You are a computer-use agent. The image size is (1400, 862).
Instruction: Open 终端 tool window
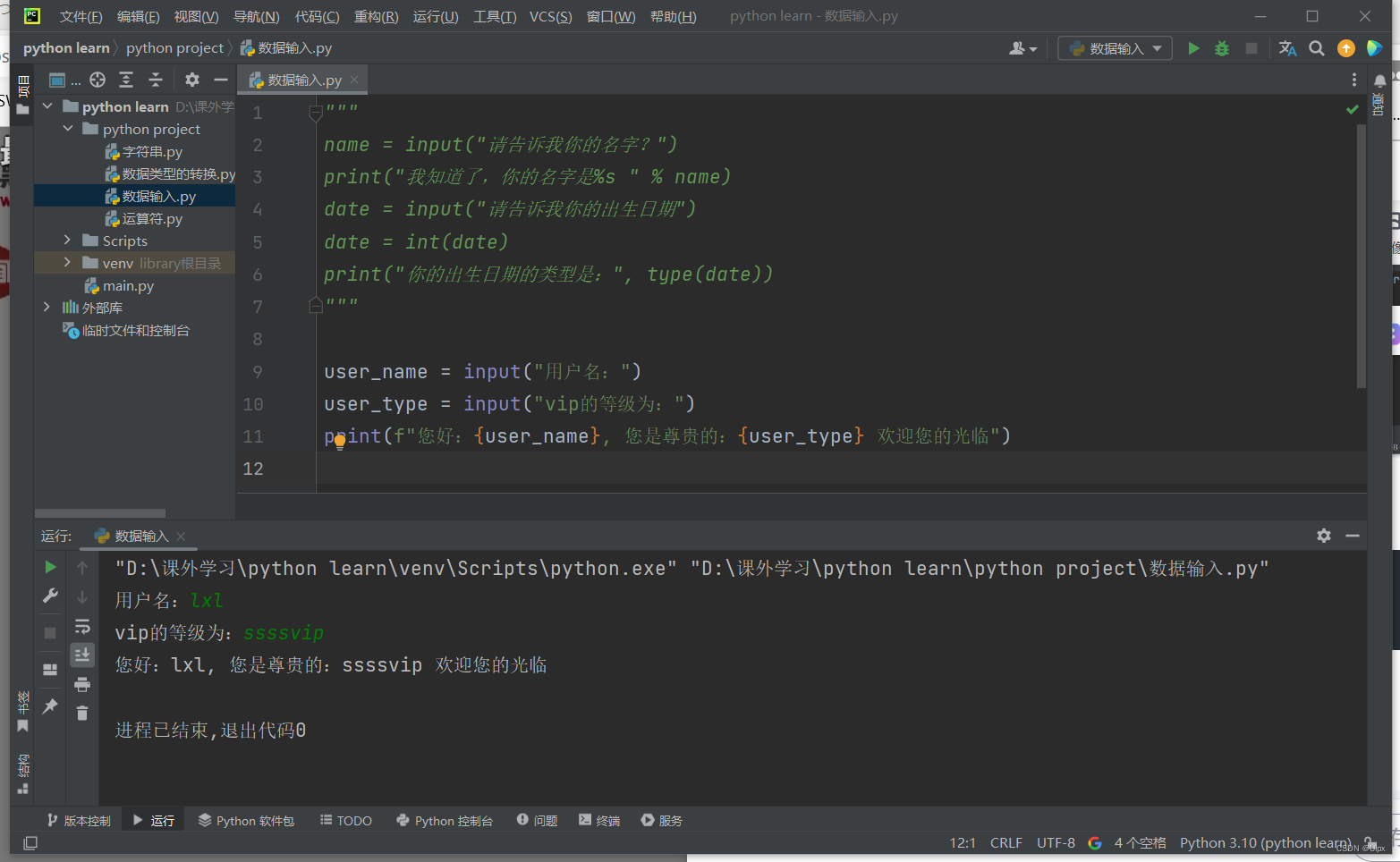coord(599,820)
